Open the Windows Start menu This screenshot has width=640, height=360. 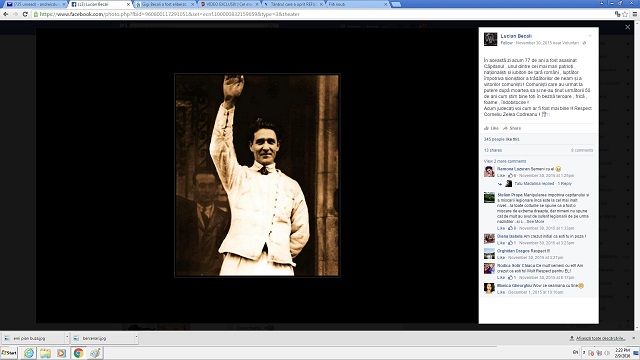(x=9, y=353)
